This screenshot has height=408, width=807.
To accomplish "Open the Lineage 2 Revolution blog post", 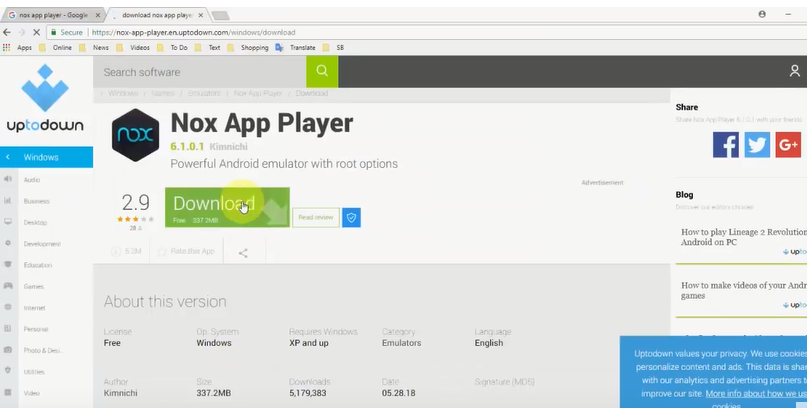I will tap(744, 237).
